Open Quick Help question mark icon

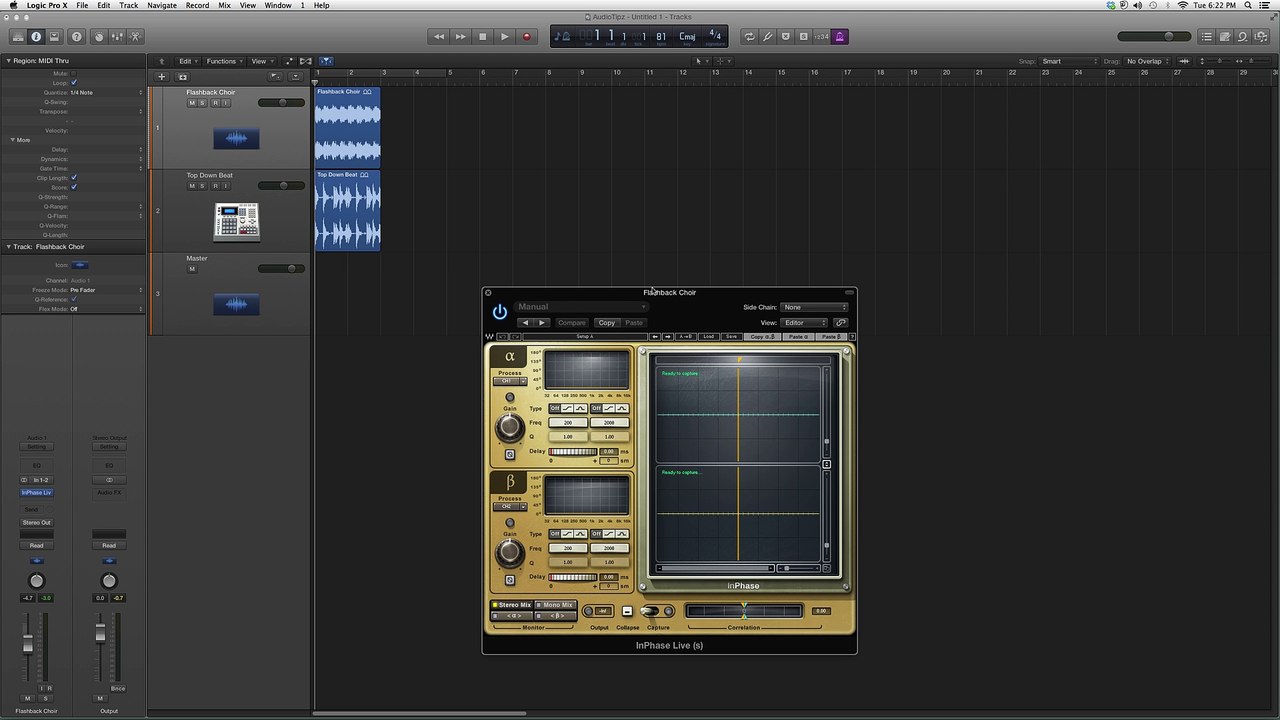coord(77,37)
